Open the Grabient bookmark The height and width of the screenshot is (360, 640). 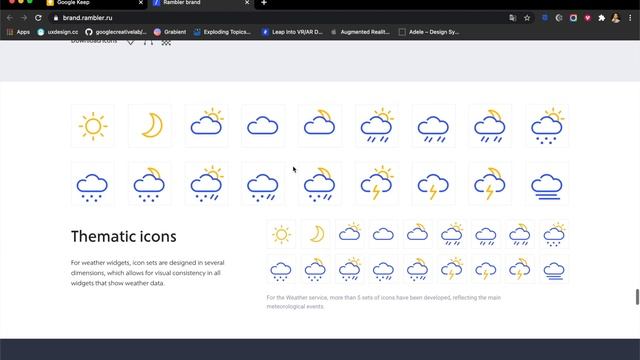click(170, 32)
